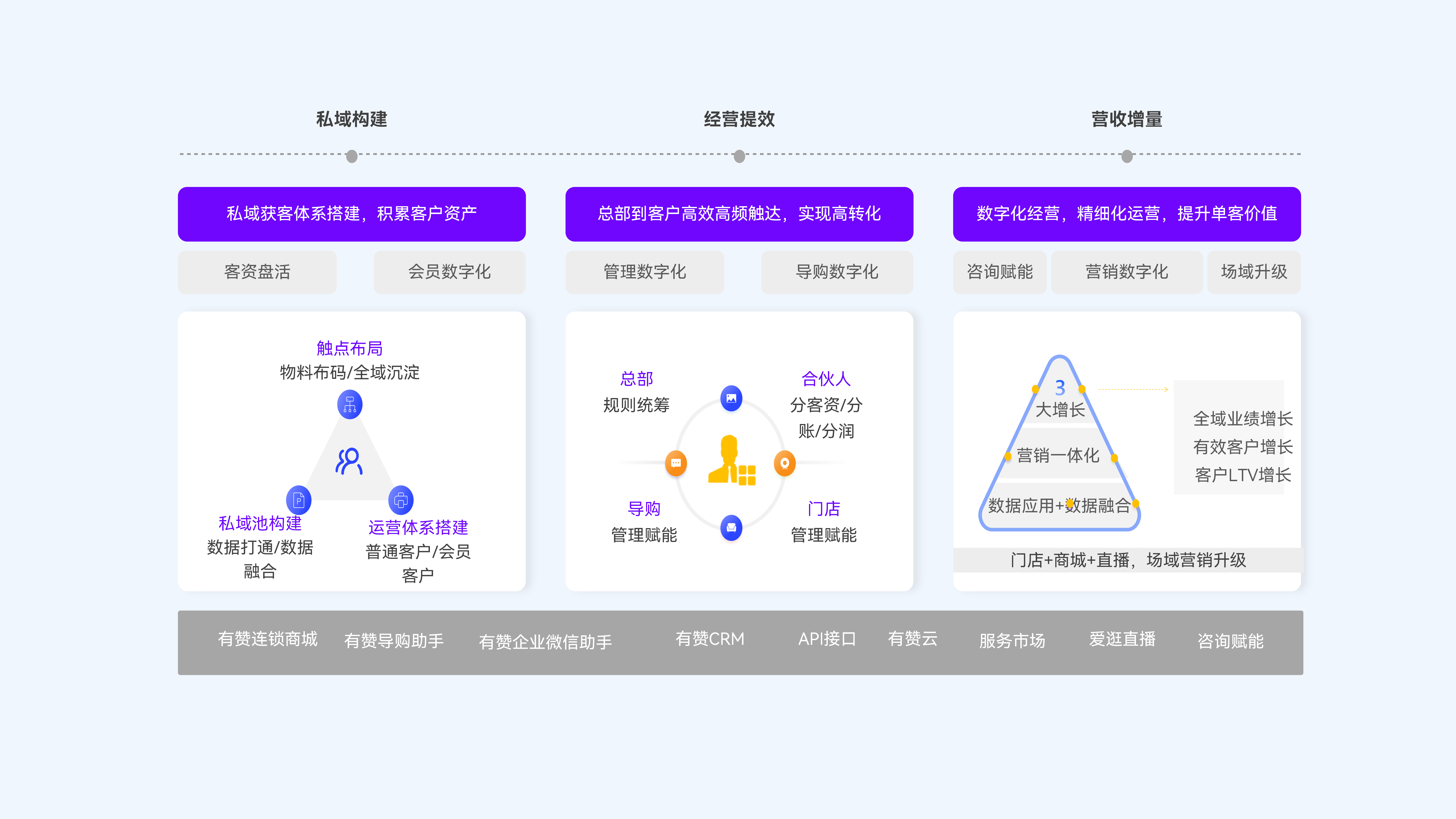Click the purple banner 私域获客体系搭建

[352, 214]
